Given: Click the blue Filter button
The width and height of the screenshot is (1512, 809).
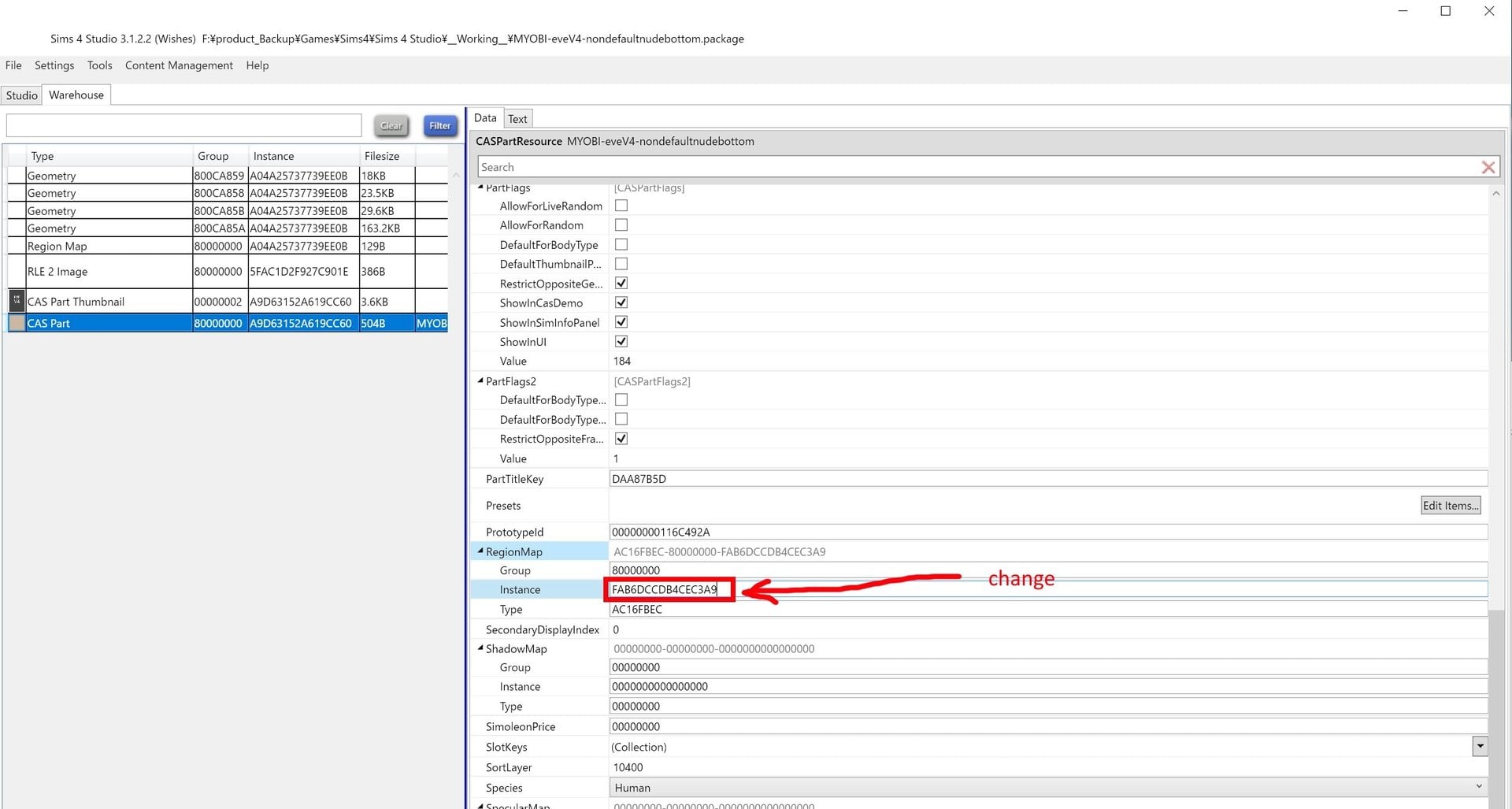Looking at the screenshot, I should click(x=440, y=125).
